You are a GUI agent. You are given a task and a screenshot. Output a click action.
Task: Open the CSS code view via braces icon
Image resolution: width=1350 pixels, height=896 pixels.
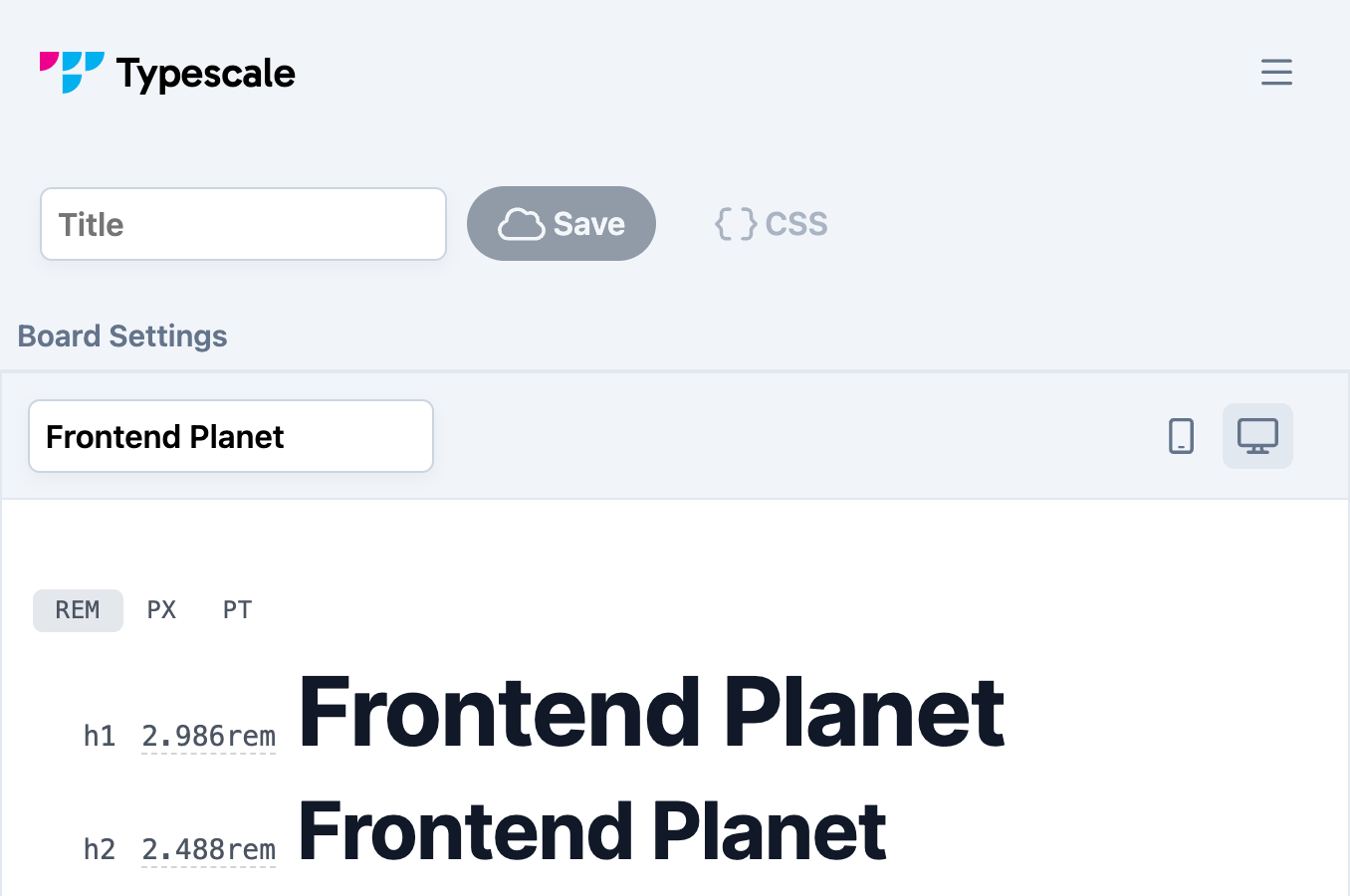(x=736, y=223)
